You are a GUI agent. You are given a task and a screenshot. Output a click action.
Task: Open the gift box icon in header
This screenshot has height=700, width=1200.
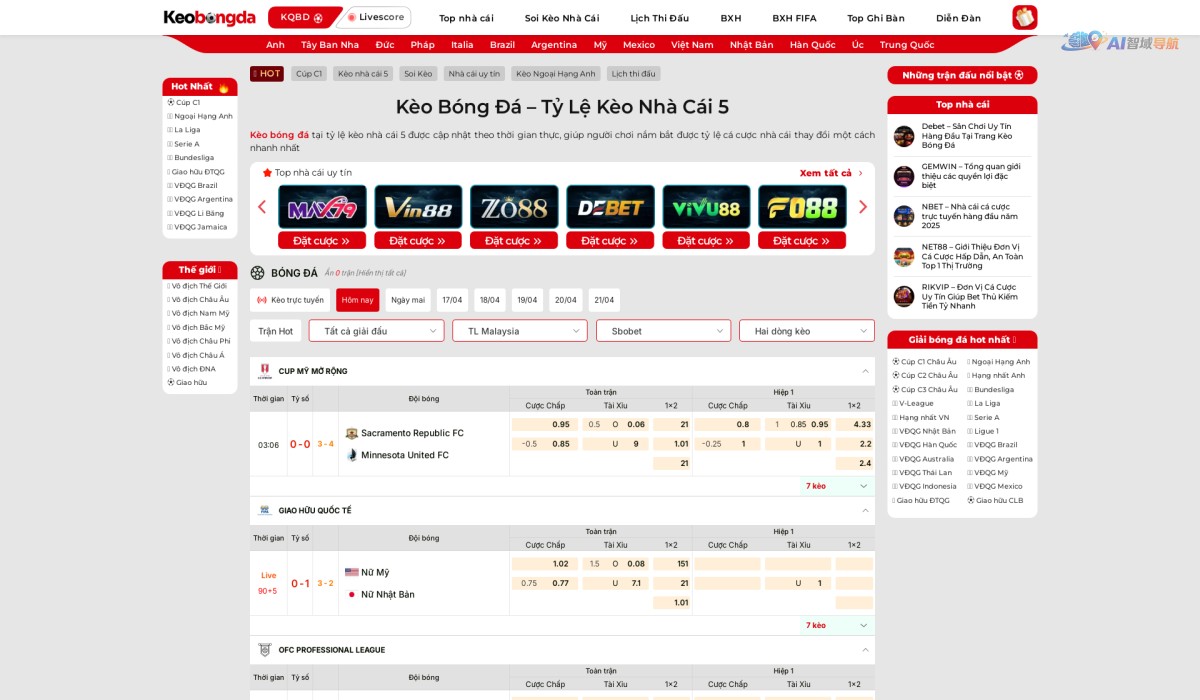point(1024,18)
